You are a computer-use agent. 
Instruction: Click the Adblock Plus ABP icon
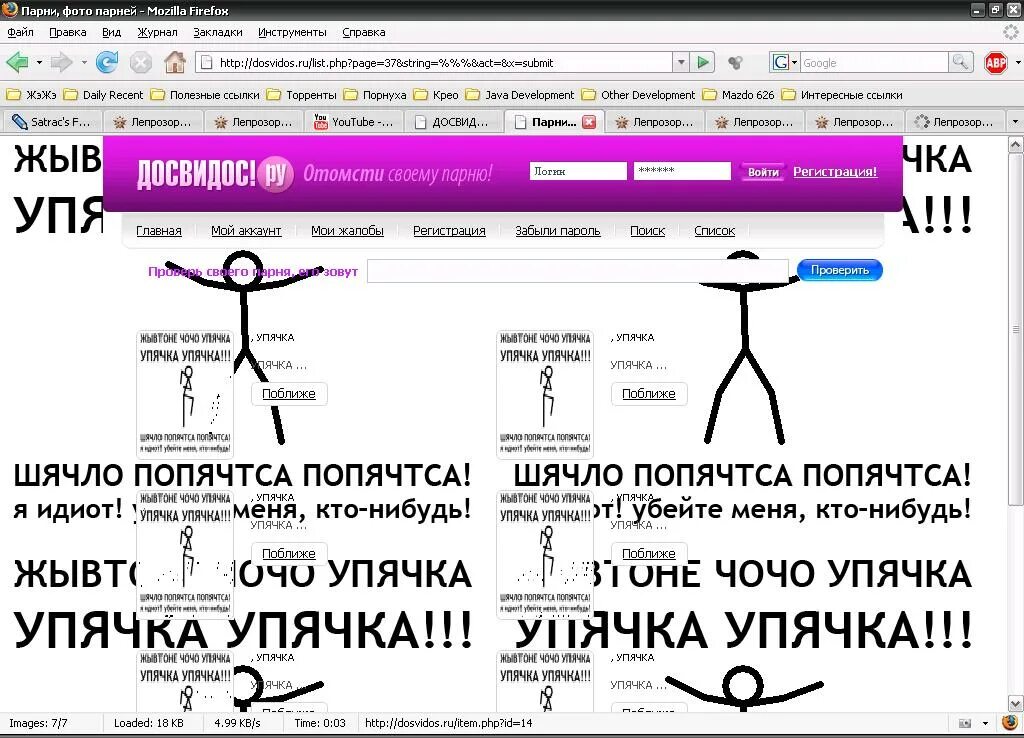(995, 63)
